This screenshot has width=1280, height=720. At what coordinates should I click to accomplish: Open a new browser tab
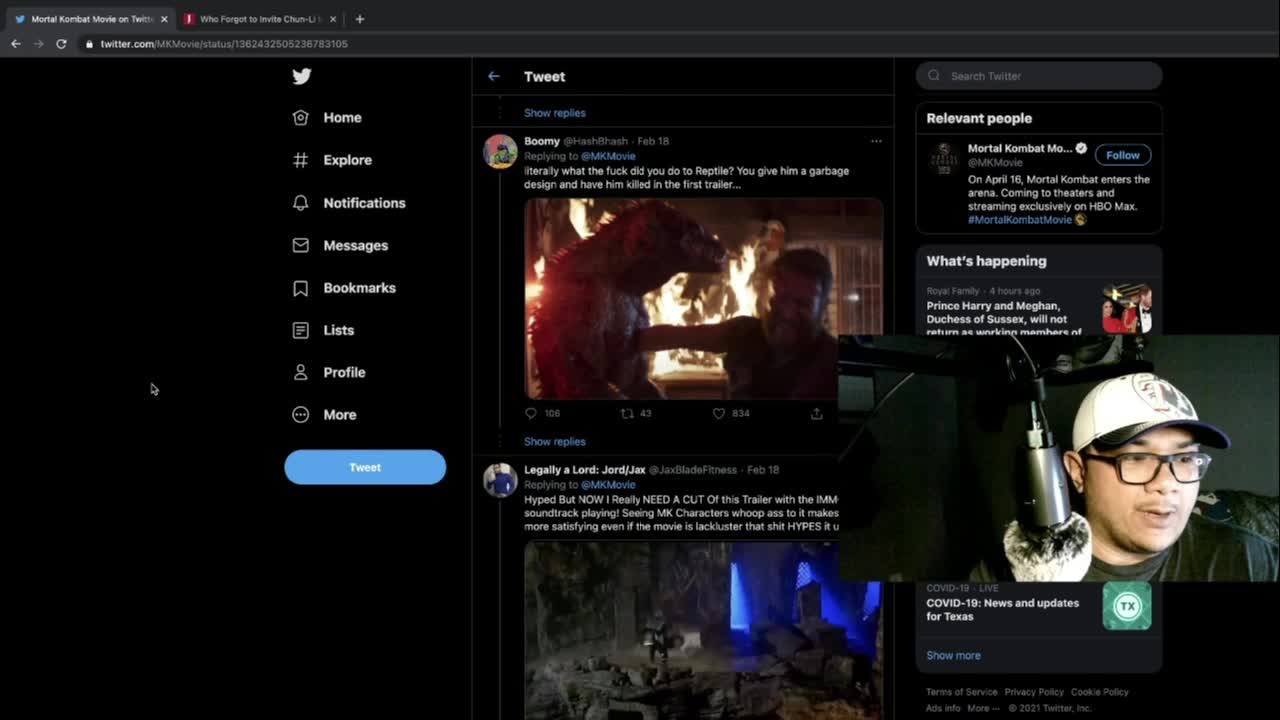click(x=359, y=19)
